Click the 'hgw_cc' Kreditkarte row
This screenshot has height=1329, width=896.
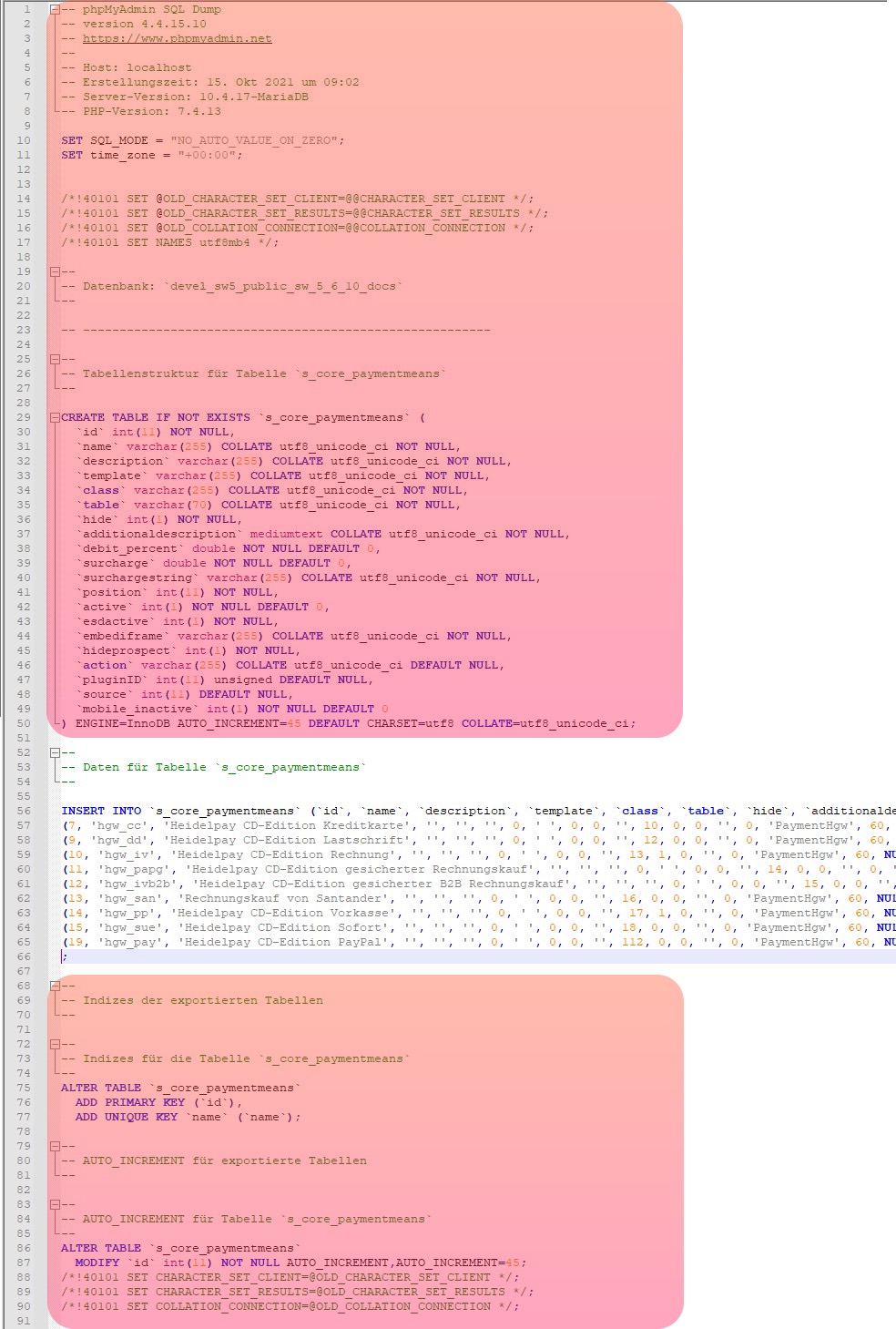(x=478, y=825)
